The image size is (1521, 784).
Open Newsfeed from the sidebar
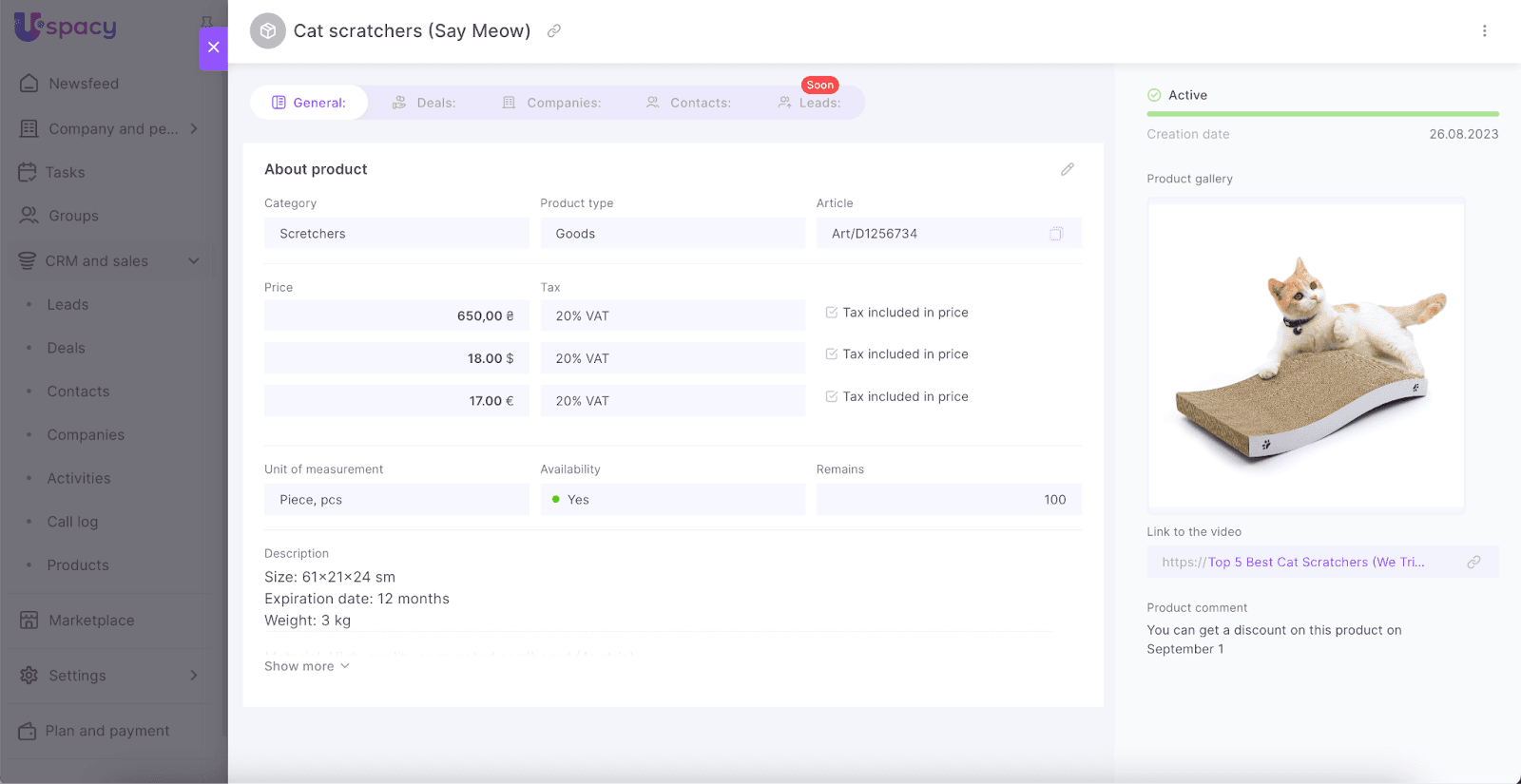(84, 84)
